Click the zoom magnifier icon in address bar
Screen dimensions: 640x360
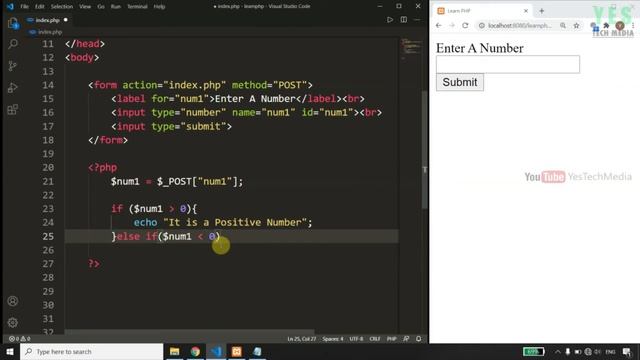(563, 25)
